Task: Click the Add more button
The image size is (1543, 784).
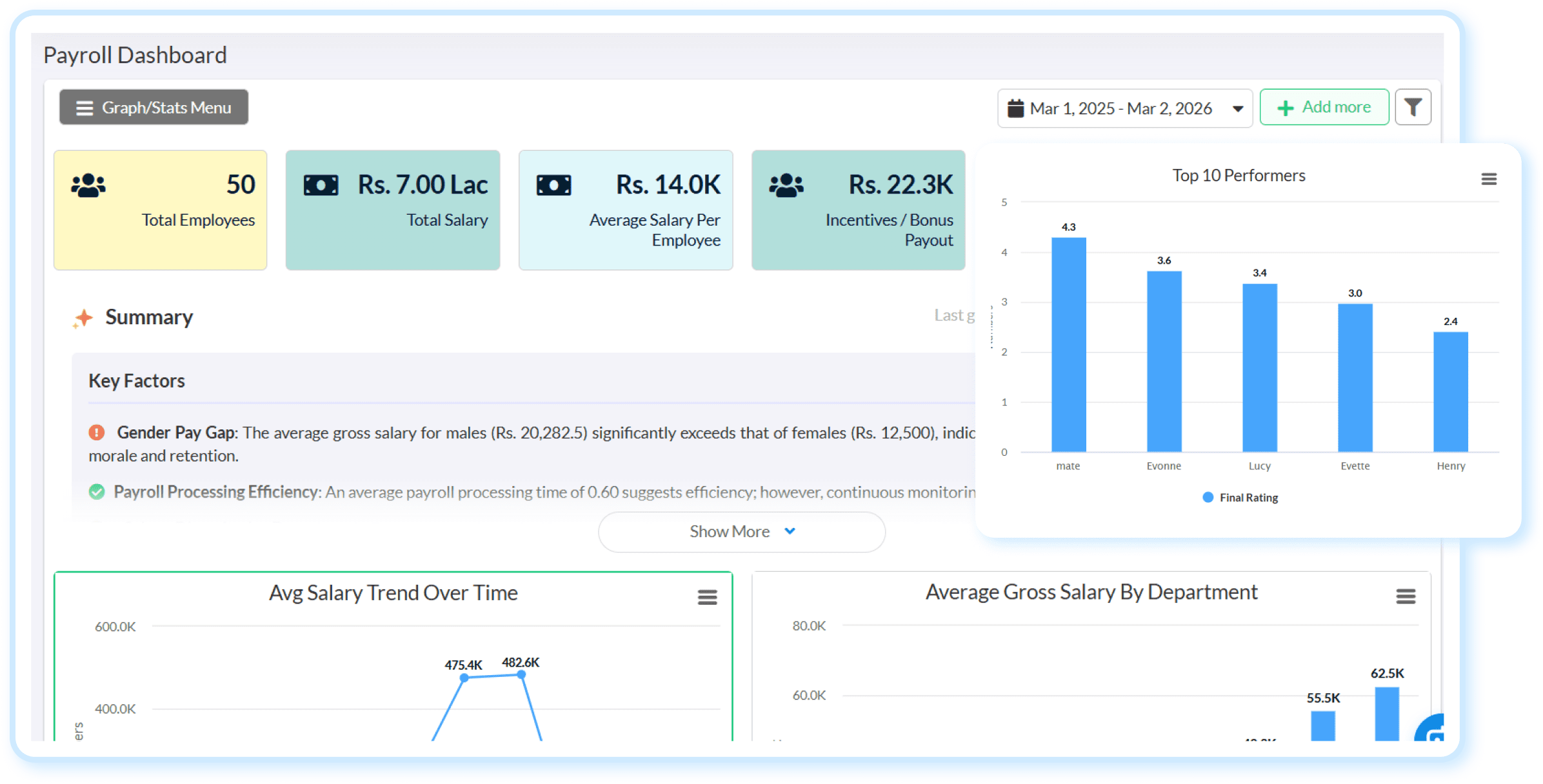Action: pos(1324,107)
